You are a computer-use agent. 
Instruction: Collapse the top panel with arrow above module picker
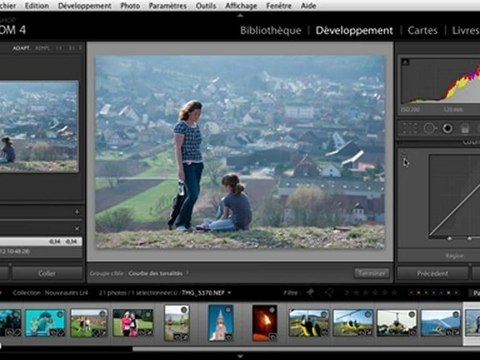[x=240, y=15]
